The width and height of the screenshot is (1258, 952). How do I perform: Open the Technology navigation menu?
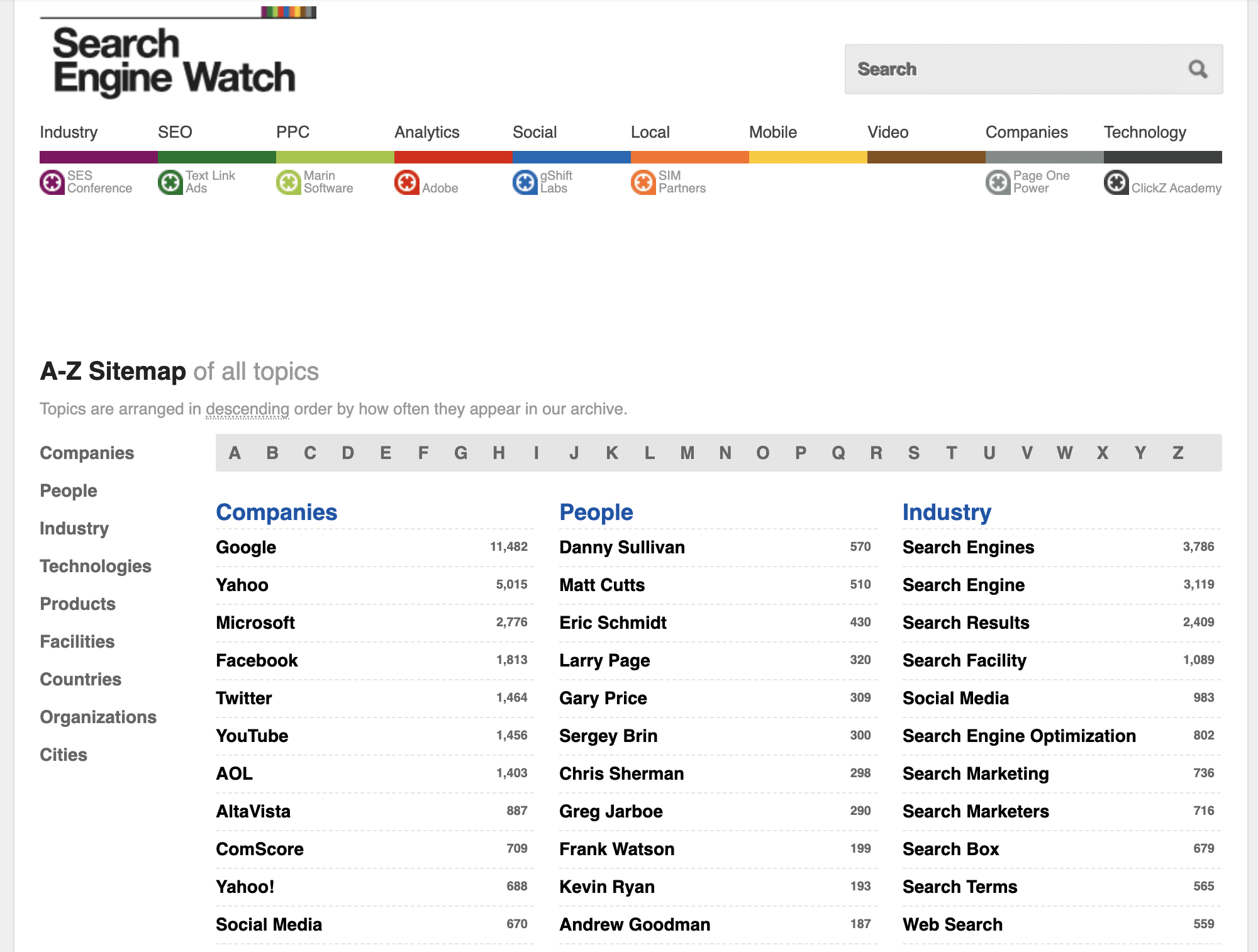coord(1145,132)
